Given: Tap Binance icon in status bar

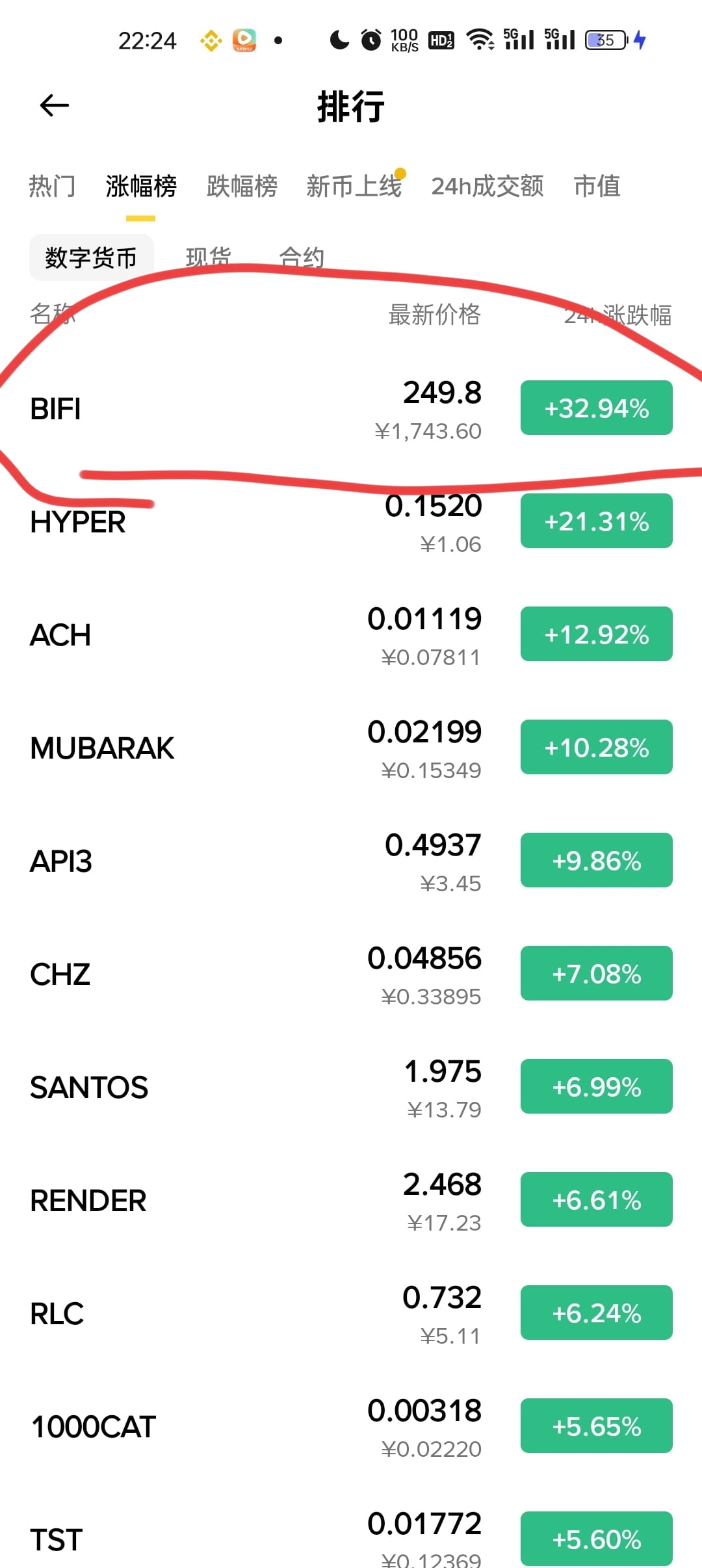Looking at the screenshot, I should [211, 41].
